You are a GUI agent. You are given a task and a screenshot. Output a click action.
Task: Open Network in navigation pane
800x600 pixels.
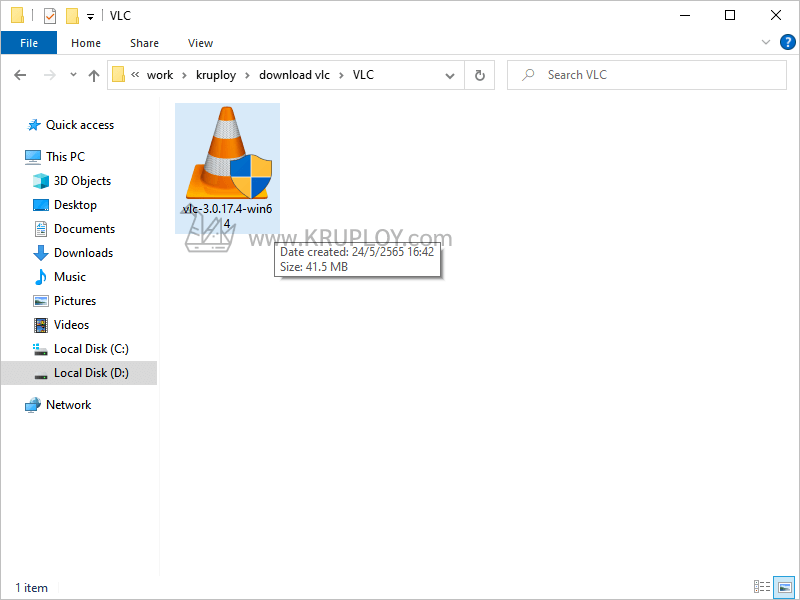coord(68,405)
